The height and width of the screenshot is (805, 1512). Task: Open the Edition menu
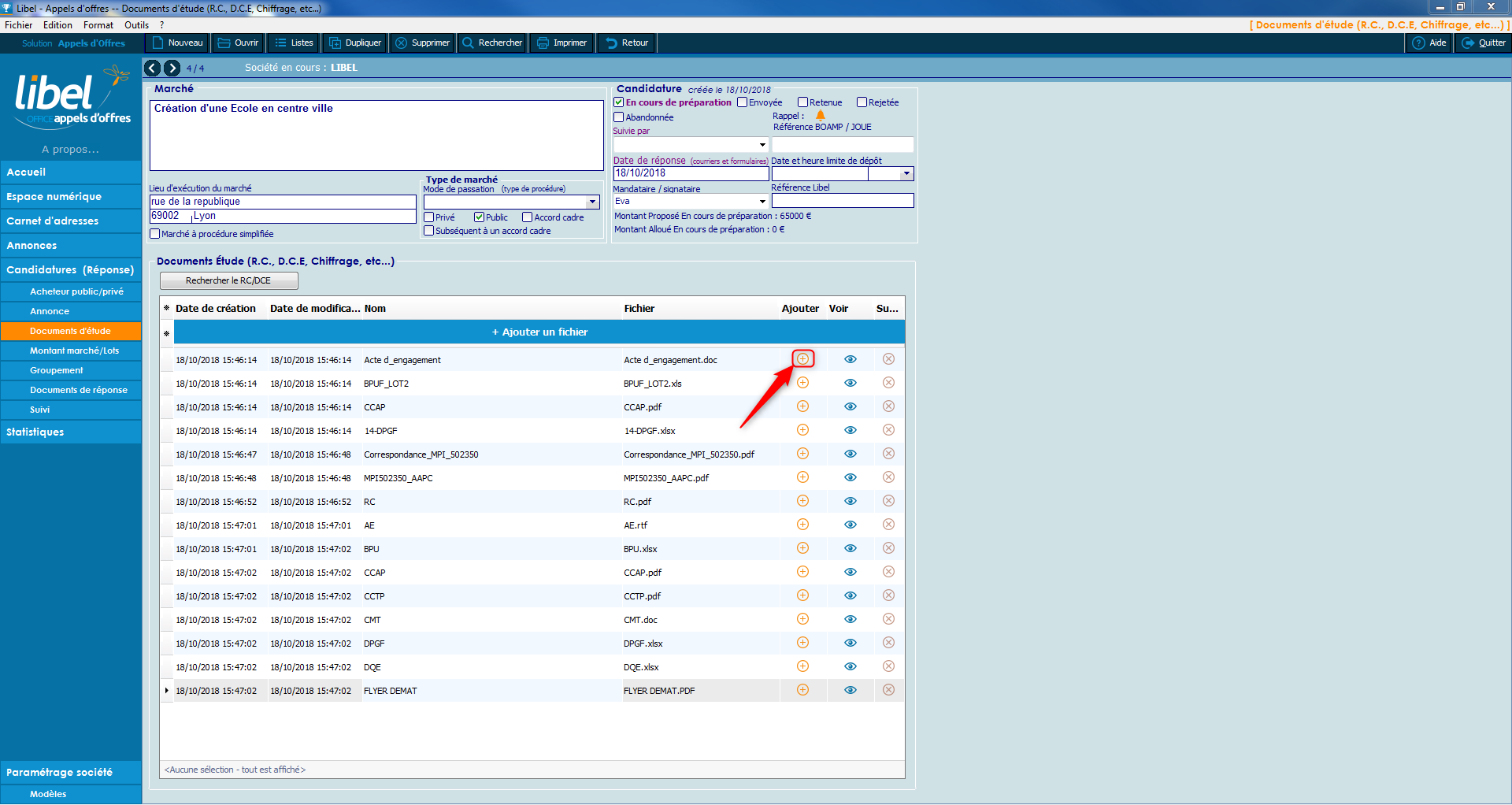(57, 25)
